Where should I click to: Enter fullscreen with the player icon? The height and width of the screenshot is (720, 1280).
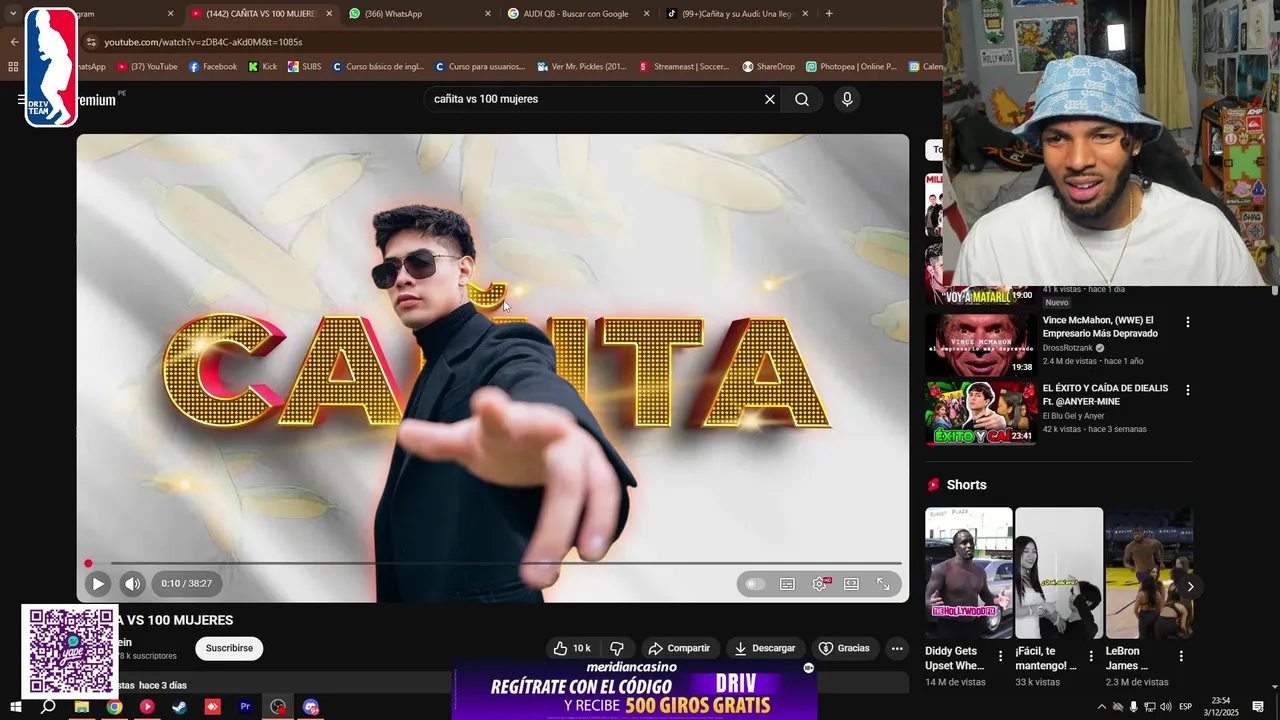coord(883,584)
